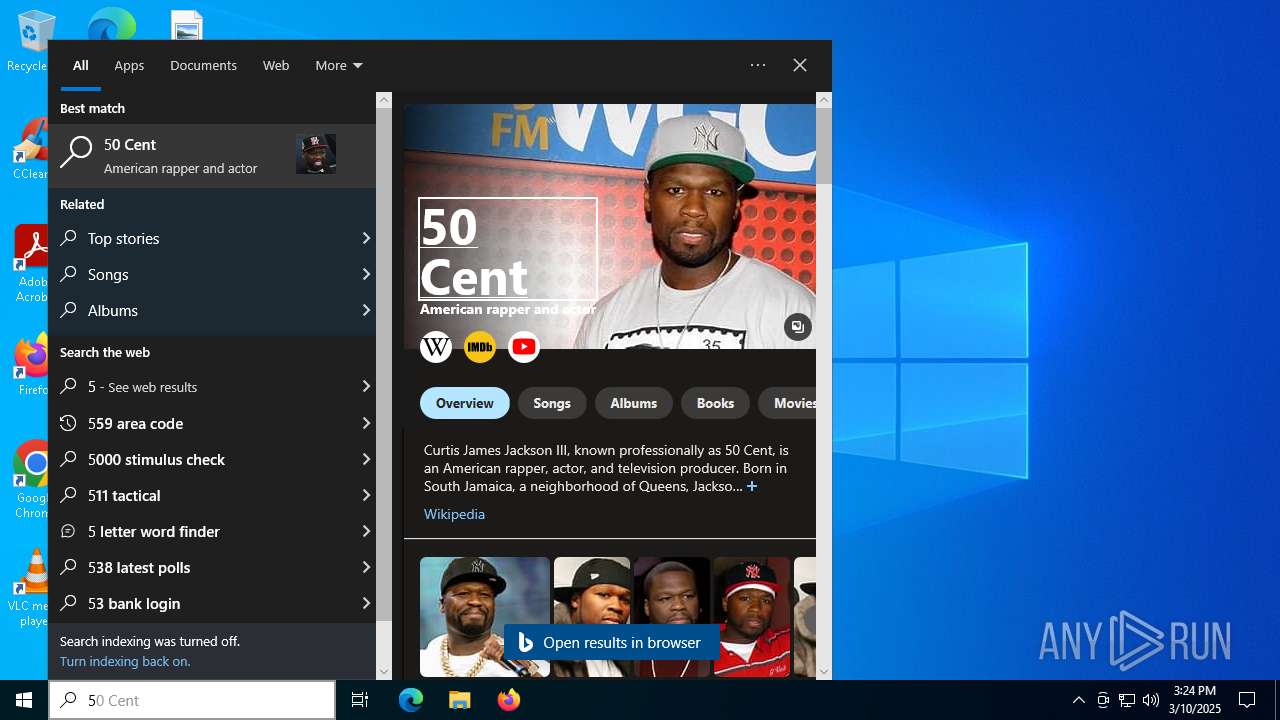Open the Adobe Acrobat desktop icon
This screenshot has width=1280, height=720.
30,264
